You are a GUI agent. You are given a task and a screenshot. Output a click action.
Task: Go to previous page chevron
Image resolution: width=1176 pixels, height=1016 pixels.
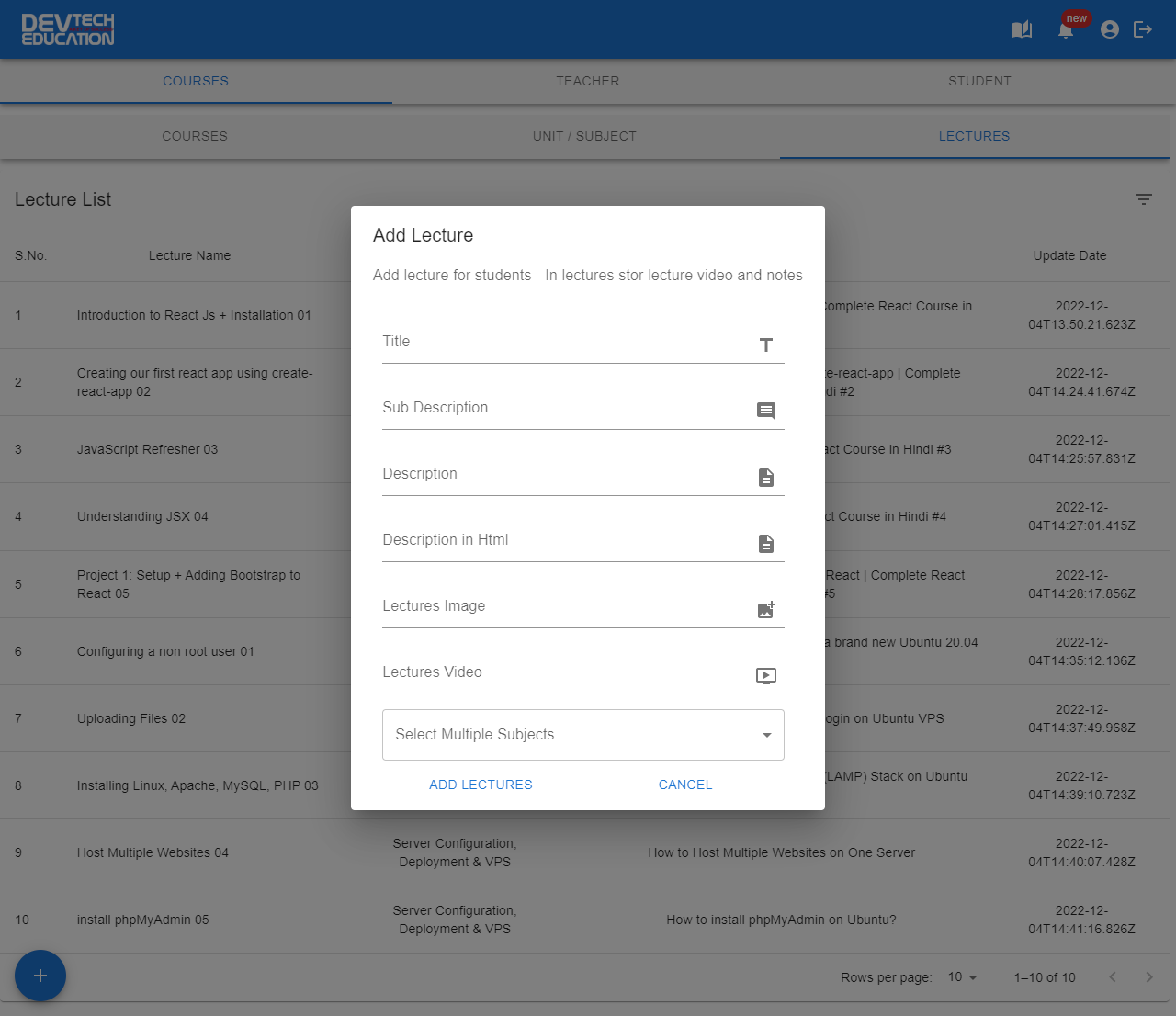(x=1113, y=977)
